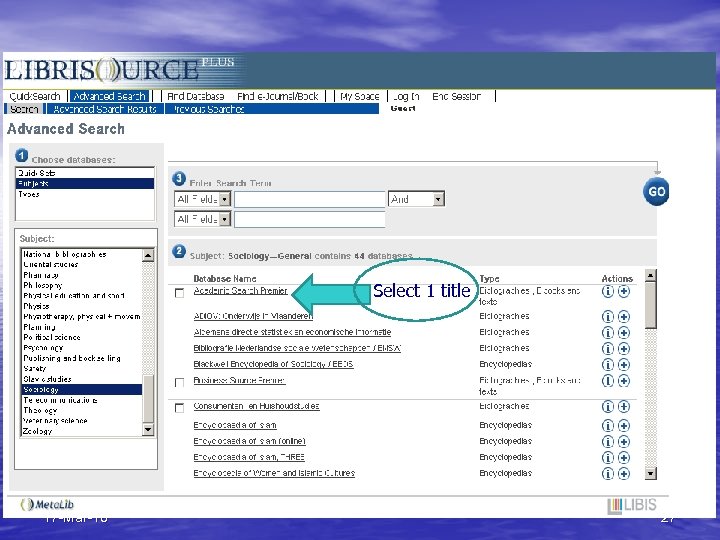Select Philosophy in the Subject list
Viewport: 720px width, 540px height.
point(82,285)
